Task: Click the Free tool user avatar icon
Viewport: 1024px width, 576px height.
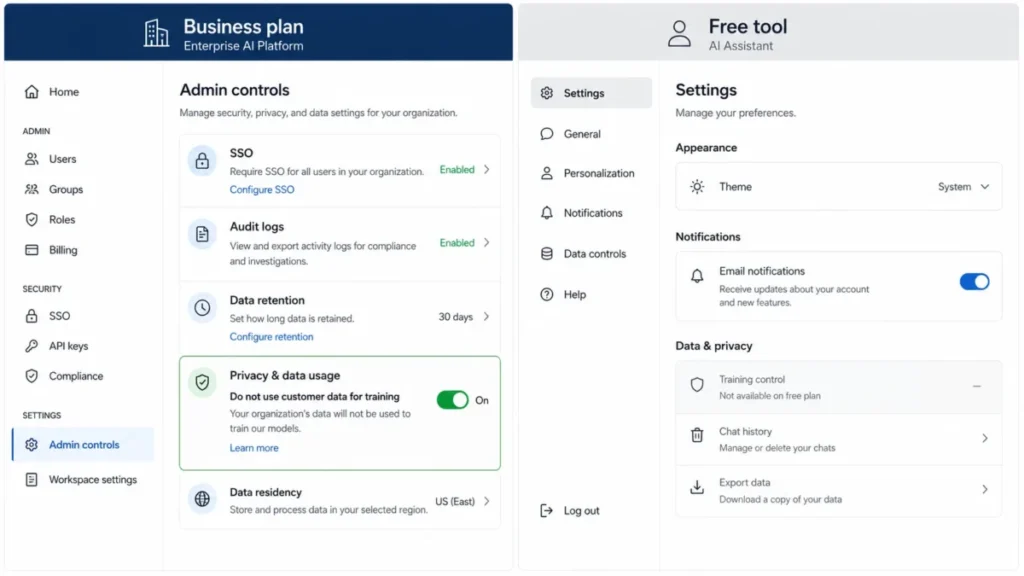Action: pyautogui.click(x=679, y=33)
